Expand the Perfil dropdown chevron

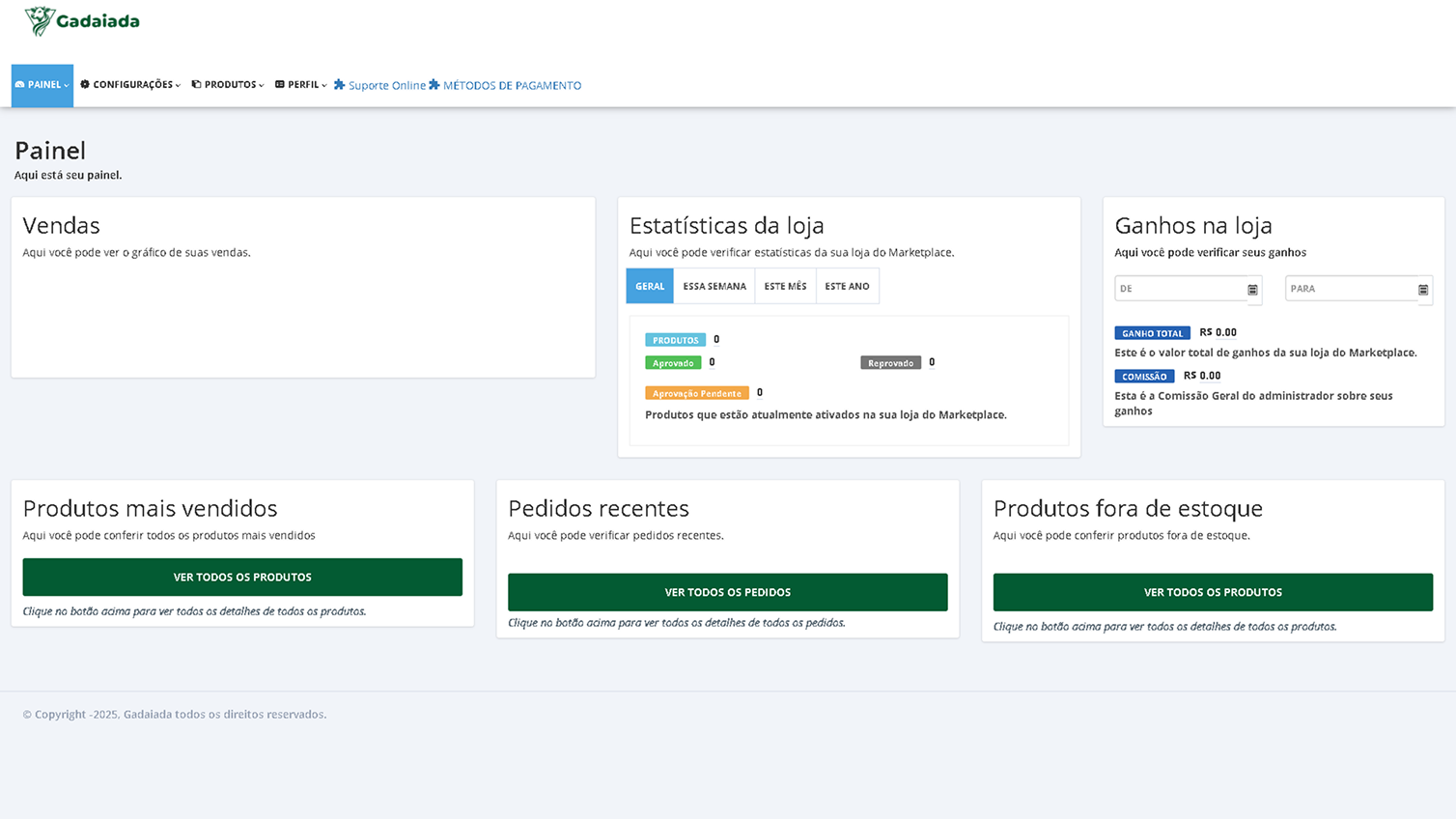pyautogui.click(x=323, y=86)
